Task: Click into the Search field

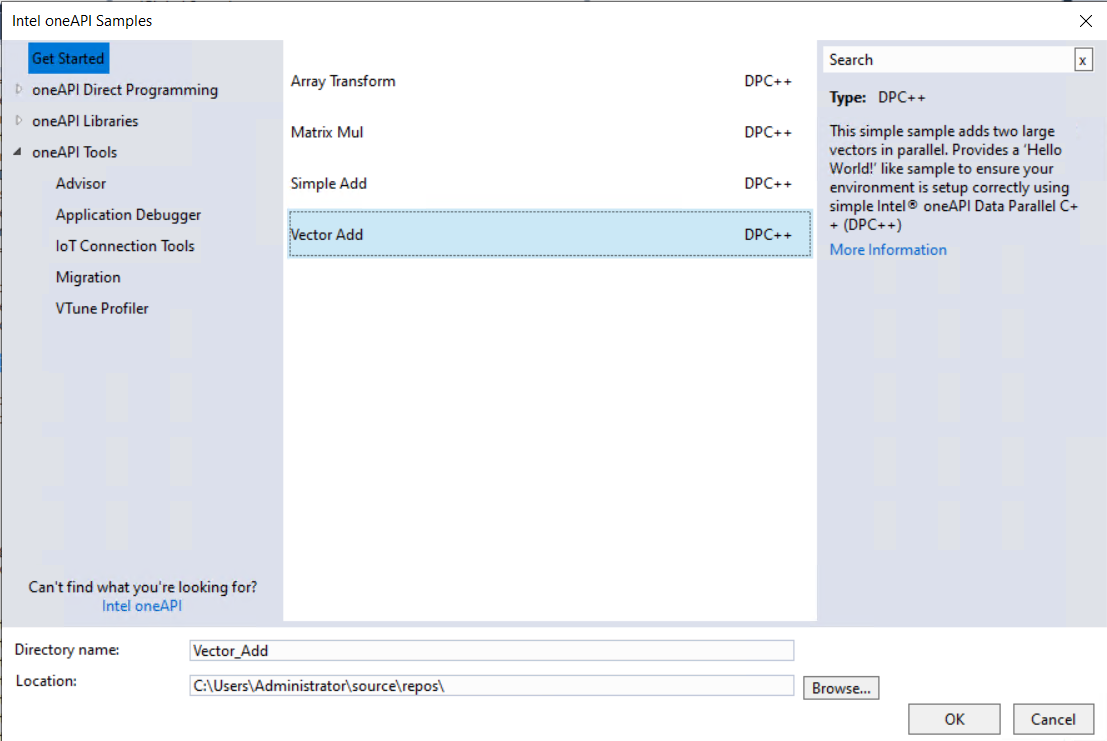Action: click(947, 60)
